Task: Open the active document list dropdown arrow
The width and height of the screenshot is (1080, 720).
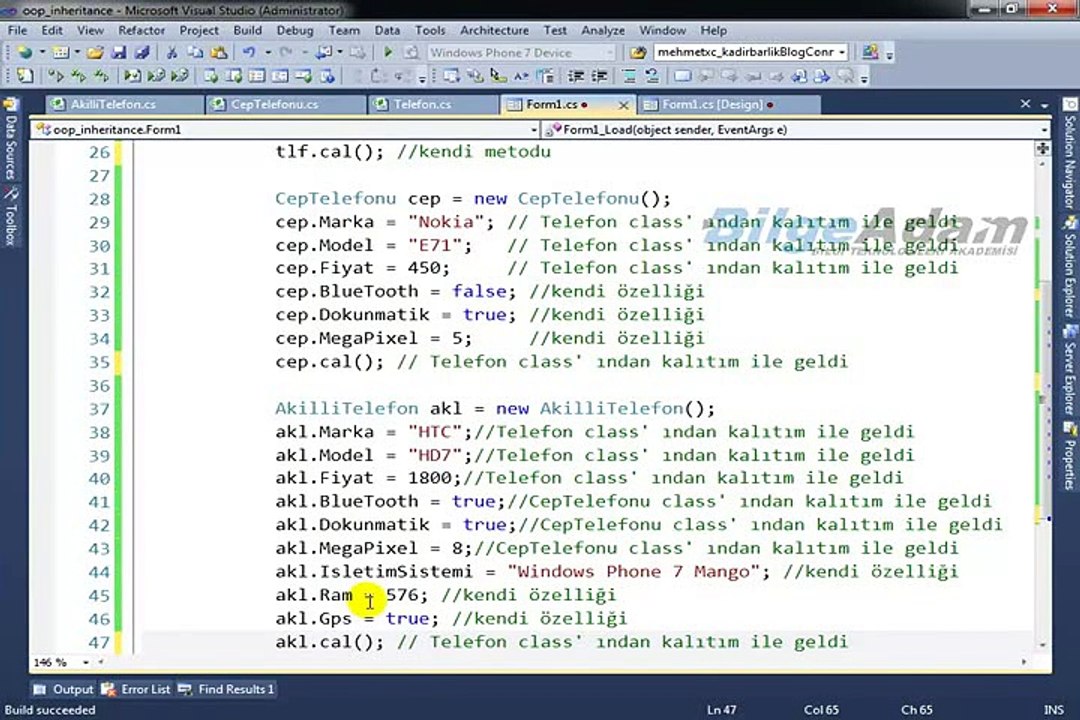Action: pyautogui.click(x=1044, y=105)
